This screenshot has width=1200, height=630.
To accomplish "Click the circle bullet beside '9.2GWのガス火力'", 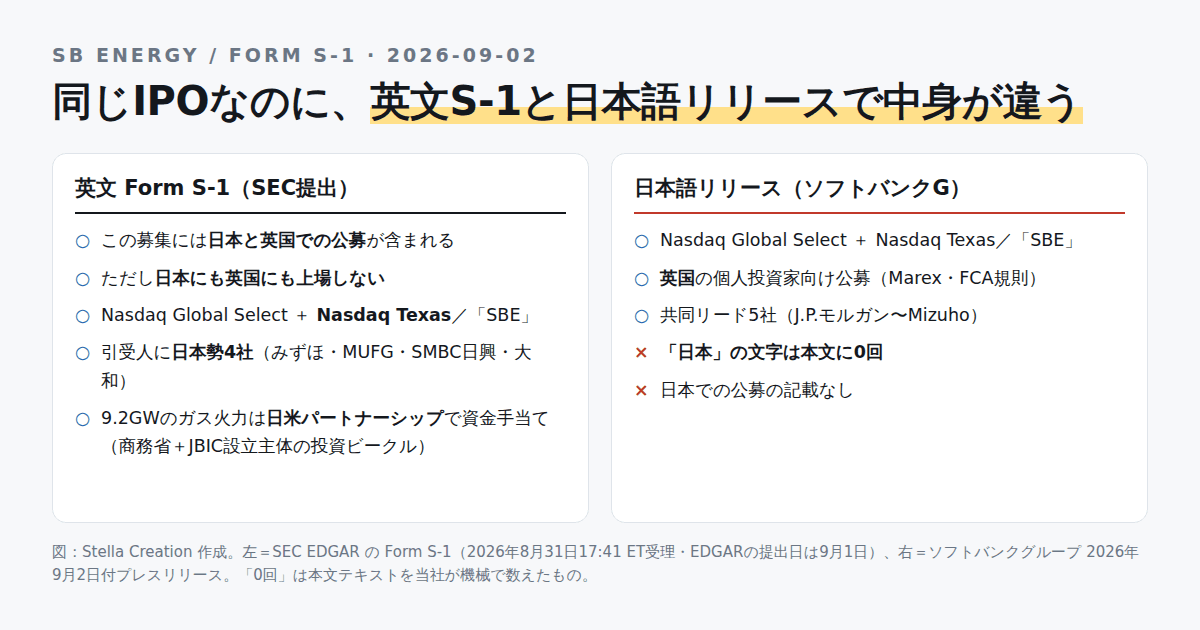I will click(x=82, y=419).
